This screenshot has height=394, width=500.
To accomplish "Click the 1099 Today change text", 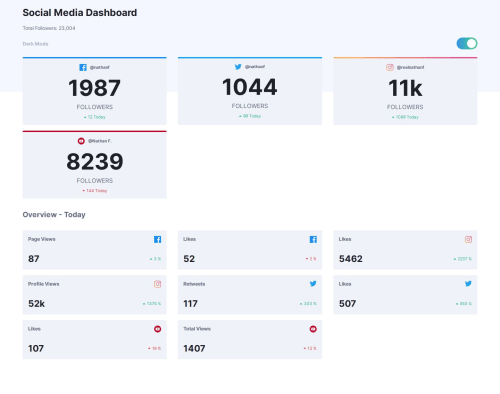I will (407, 117).
